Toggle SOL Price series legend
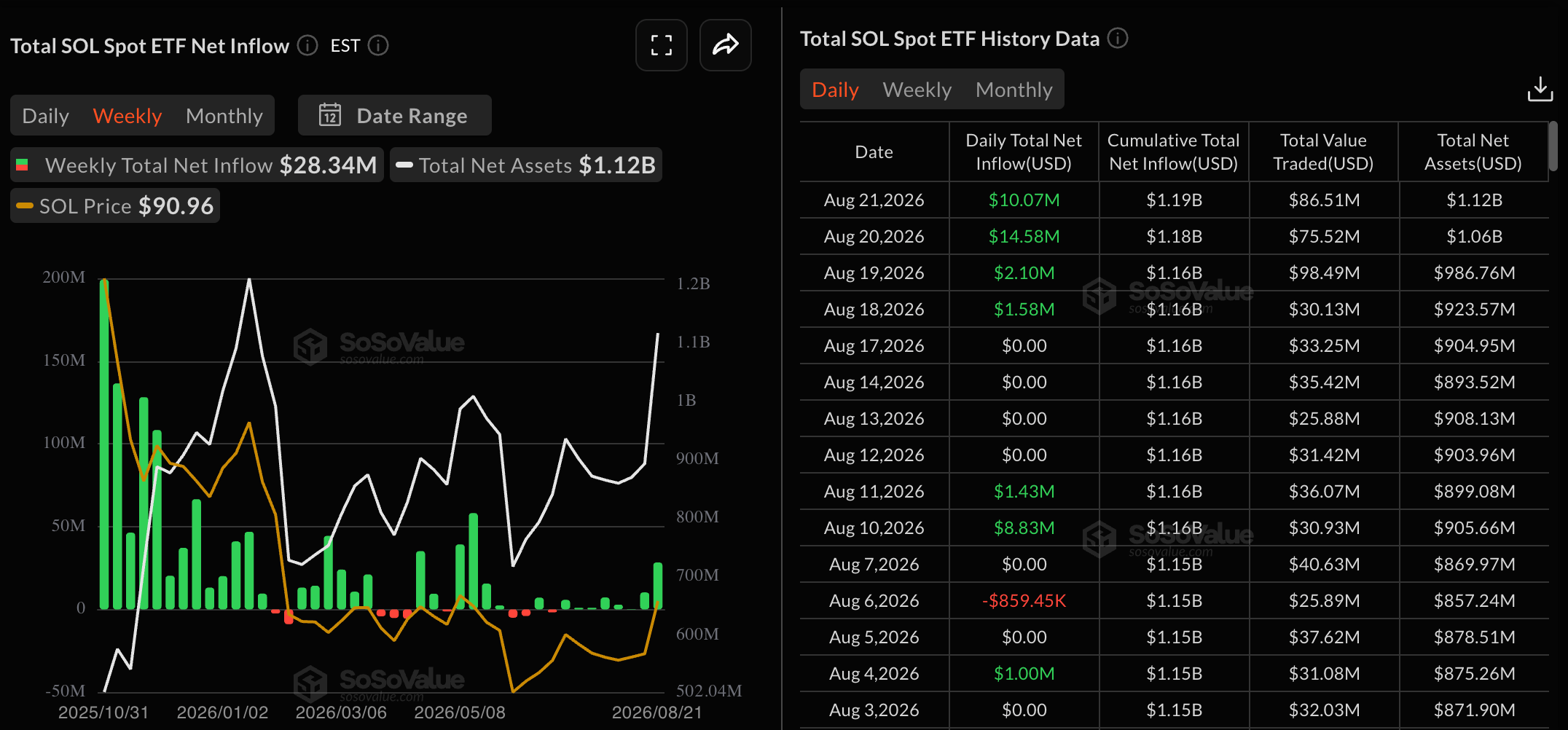Viewport: 1568px width, 730px height. pyautogui.click(x=115, y=206)
